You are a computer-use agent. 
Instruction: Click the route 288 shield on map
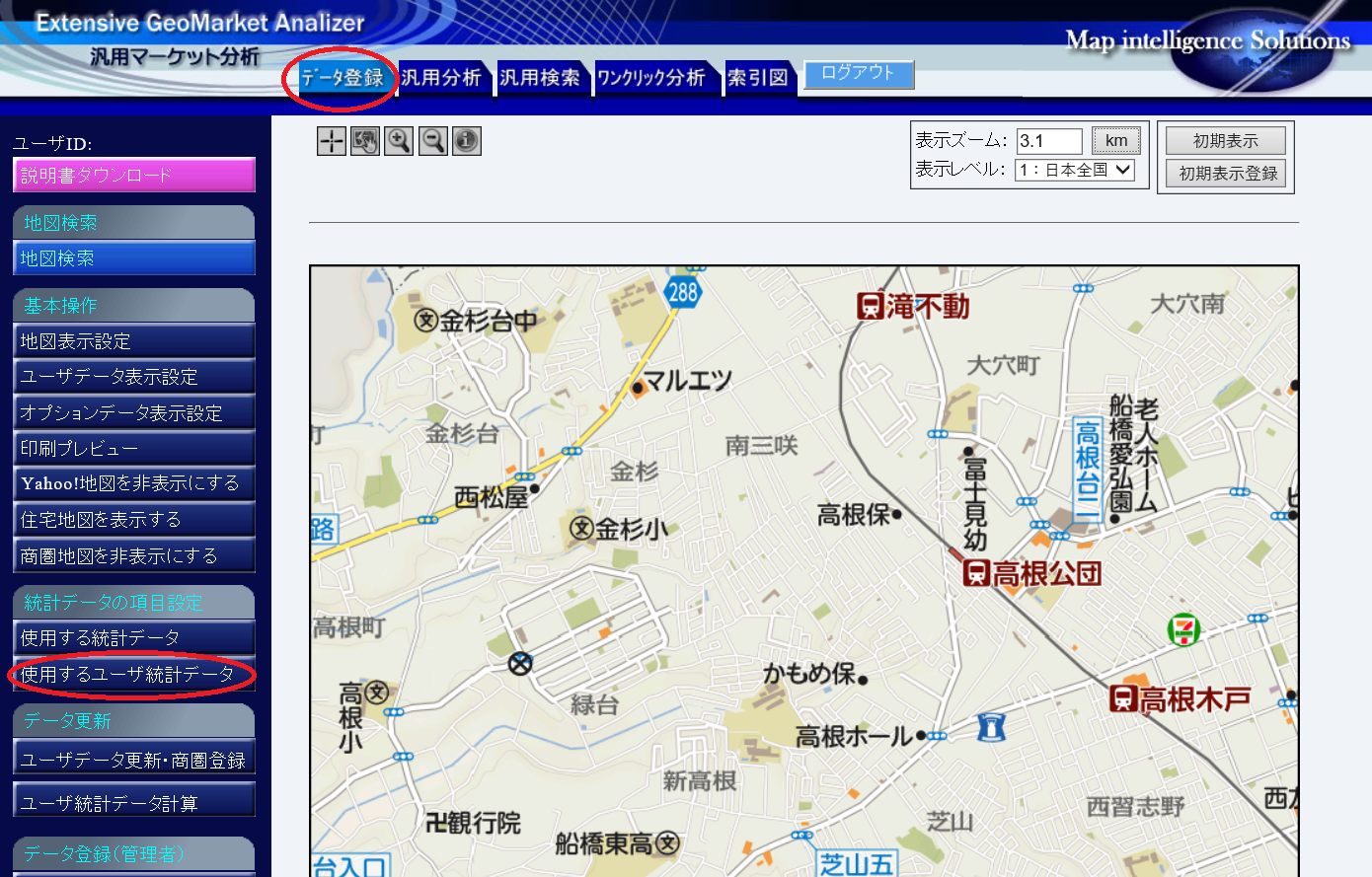pos(682,291)
